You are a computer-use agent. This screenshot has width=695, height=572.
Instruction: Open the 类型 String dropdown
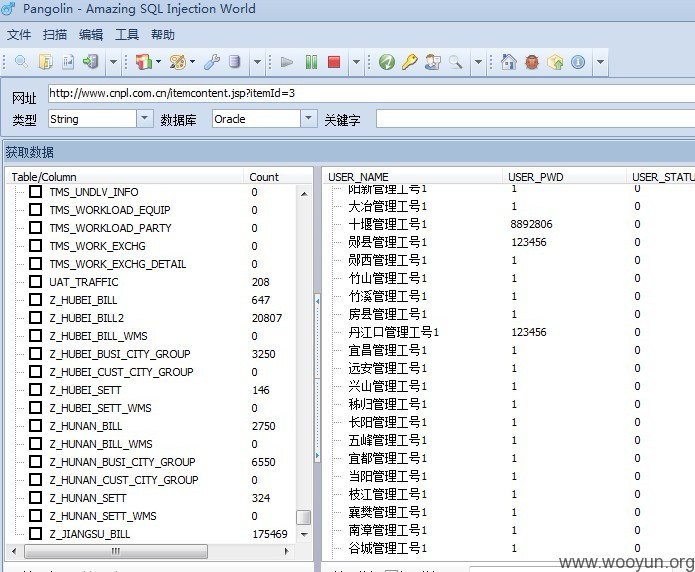pyautogui.click(x=144, y=118)
